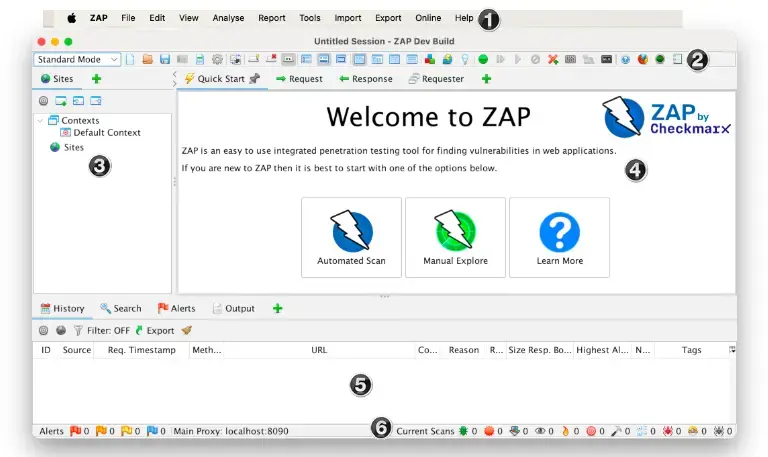Click the lightbulb icon in toolbar
768x457 pixels.
click(x=465, y=59)
